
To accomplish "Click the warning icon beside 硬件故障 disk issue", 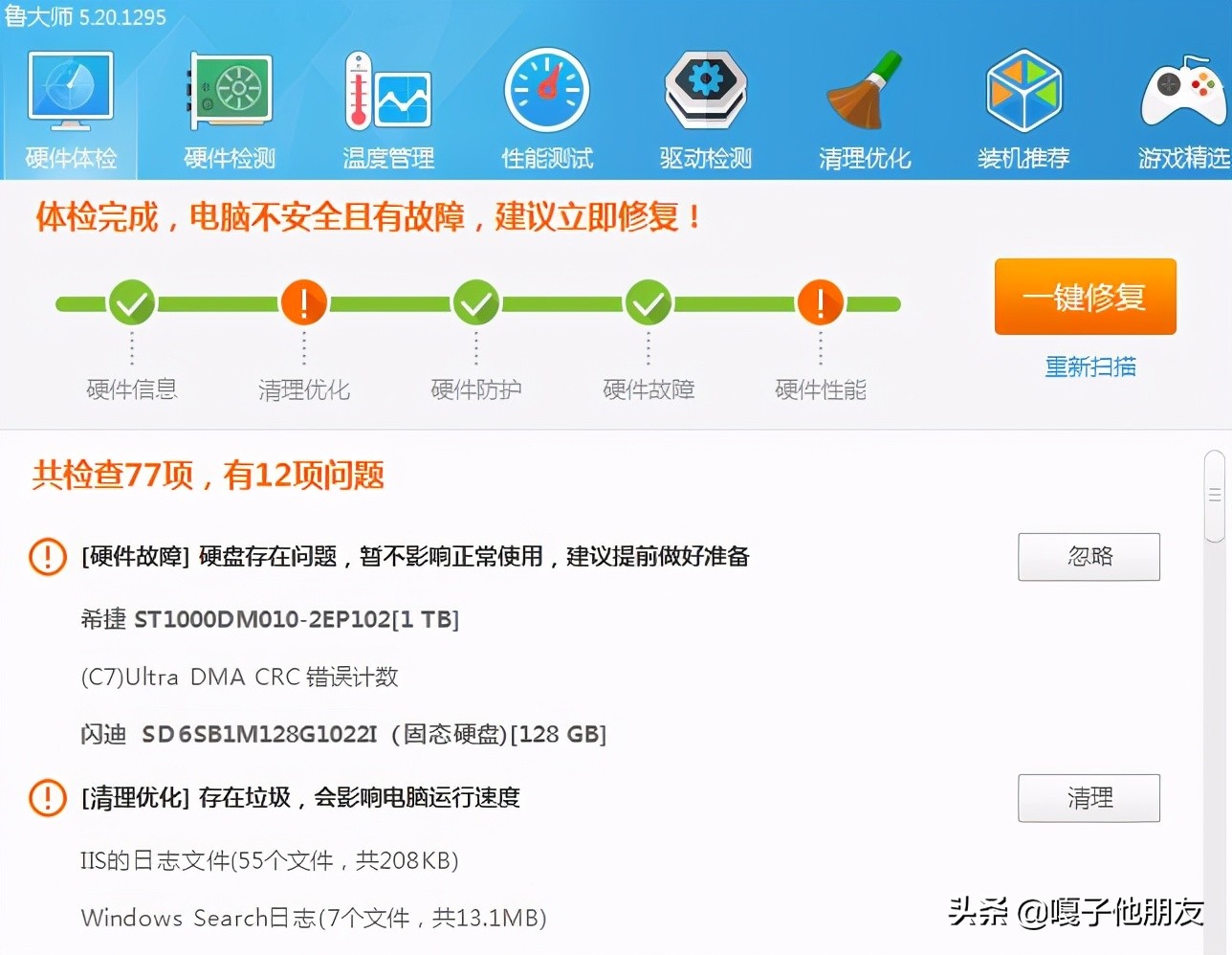I will [x=47, y=557].
